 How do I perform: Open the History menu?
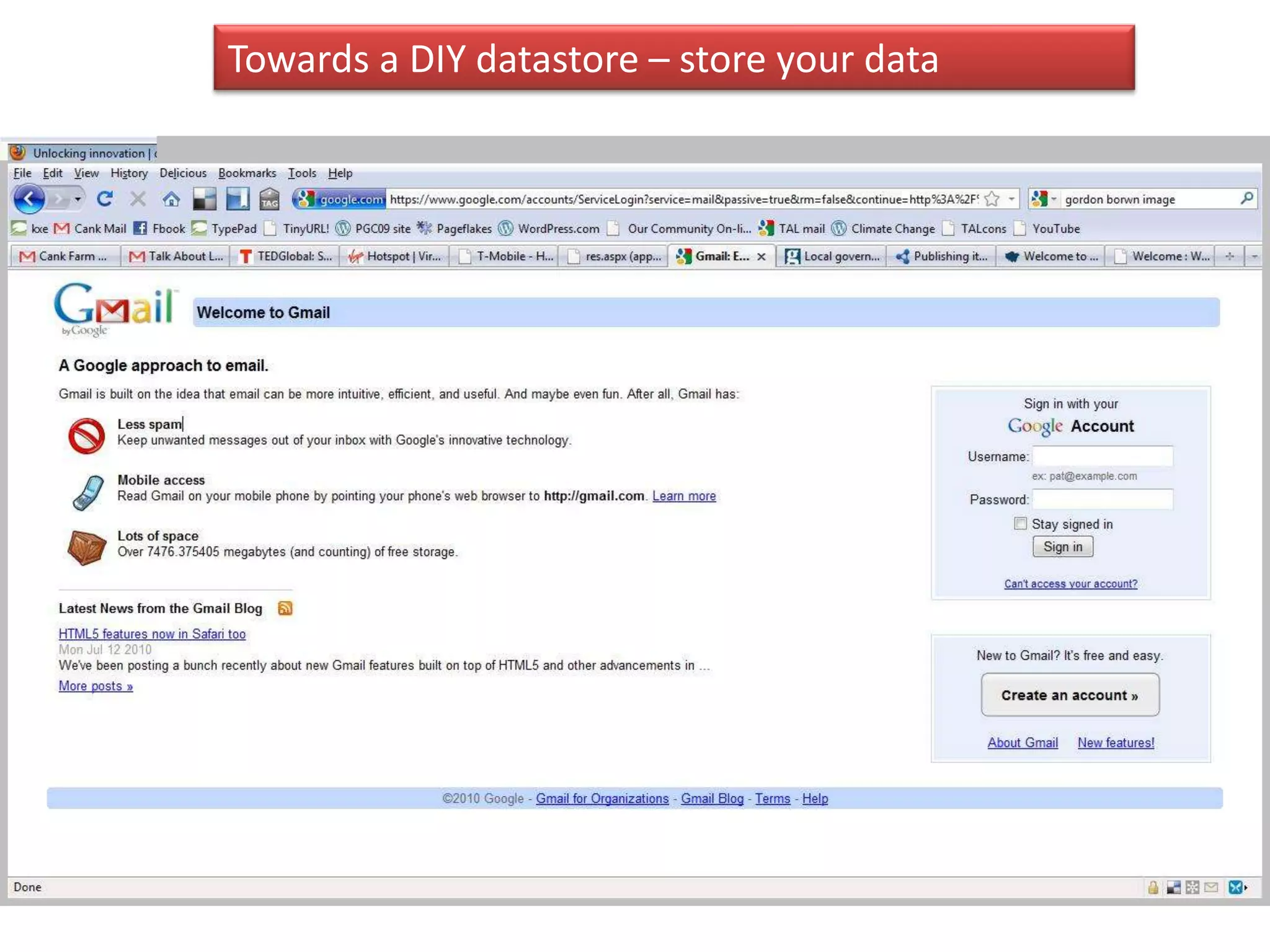[129, 173]
